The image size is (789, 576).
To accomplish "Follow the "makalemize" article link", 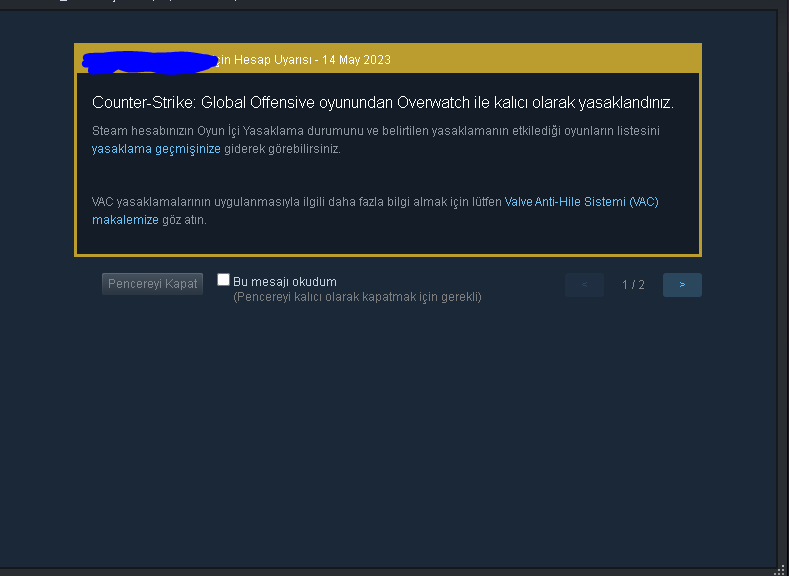I will [x=125, y=220].
